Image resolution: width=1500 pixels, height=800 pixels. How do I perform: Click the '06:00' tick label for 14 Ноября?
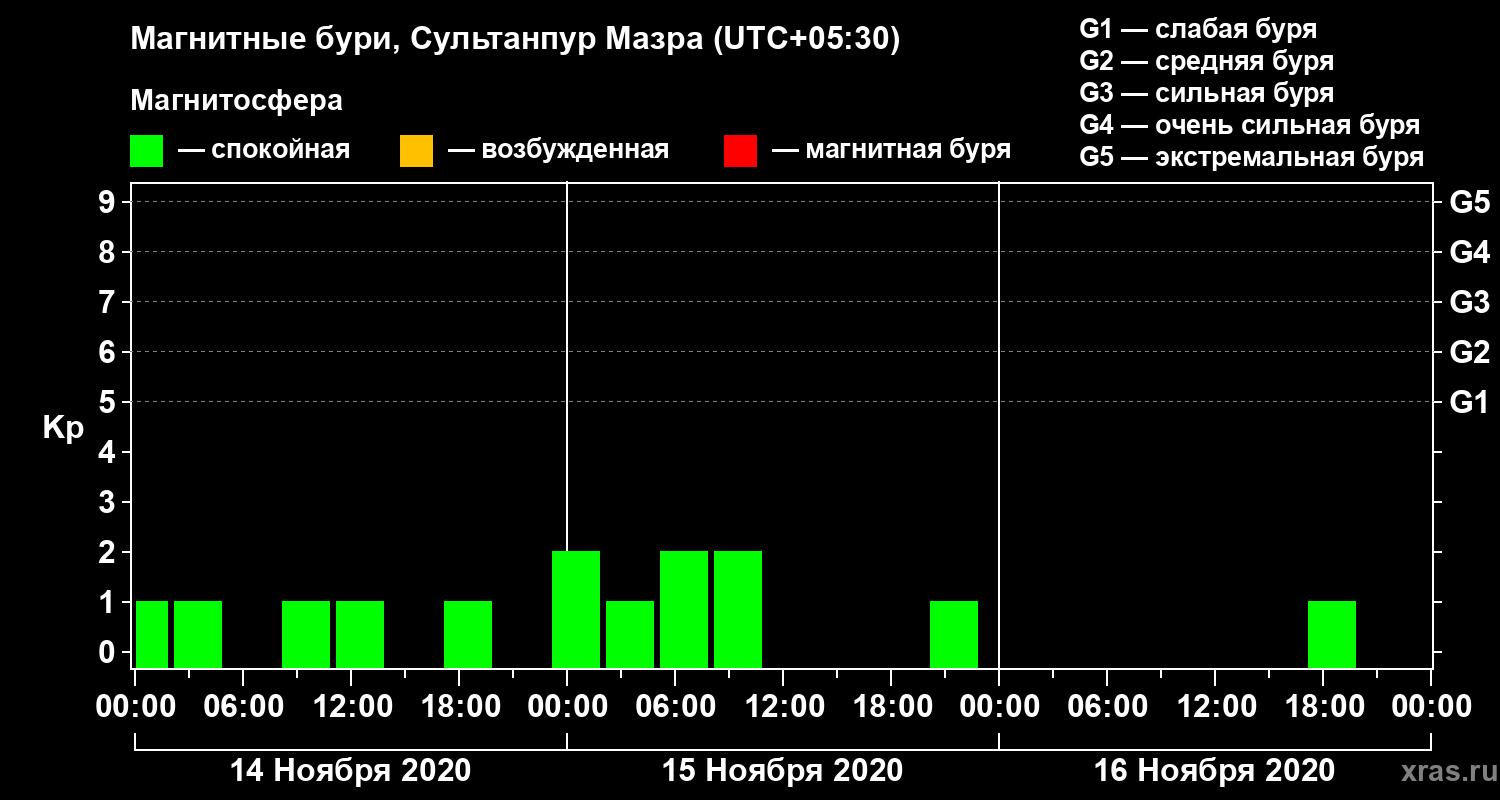[243, 707]
